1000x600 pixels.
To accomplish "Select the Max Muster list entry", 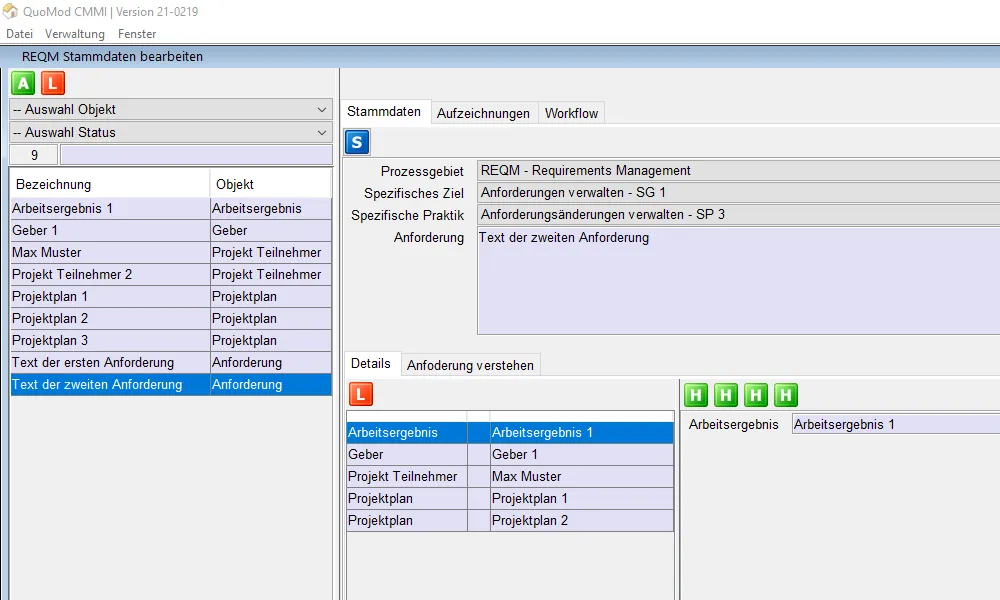I will pyautogui.click(x=47, y=252).
